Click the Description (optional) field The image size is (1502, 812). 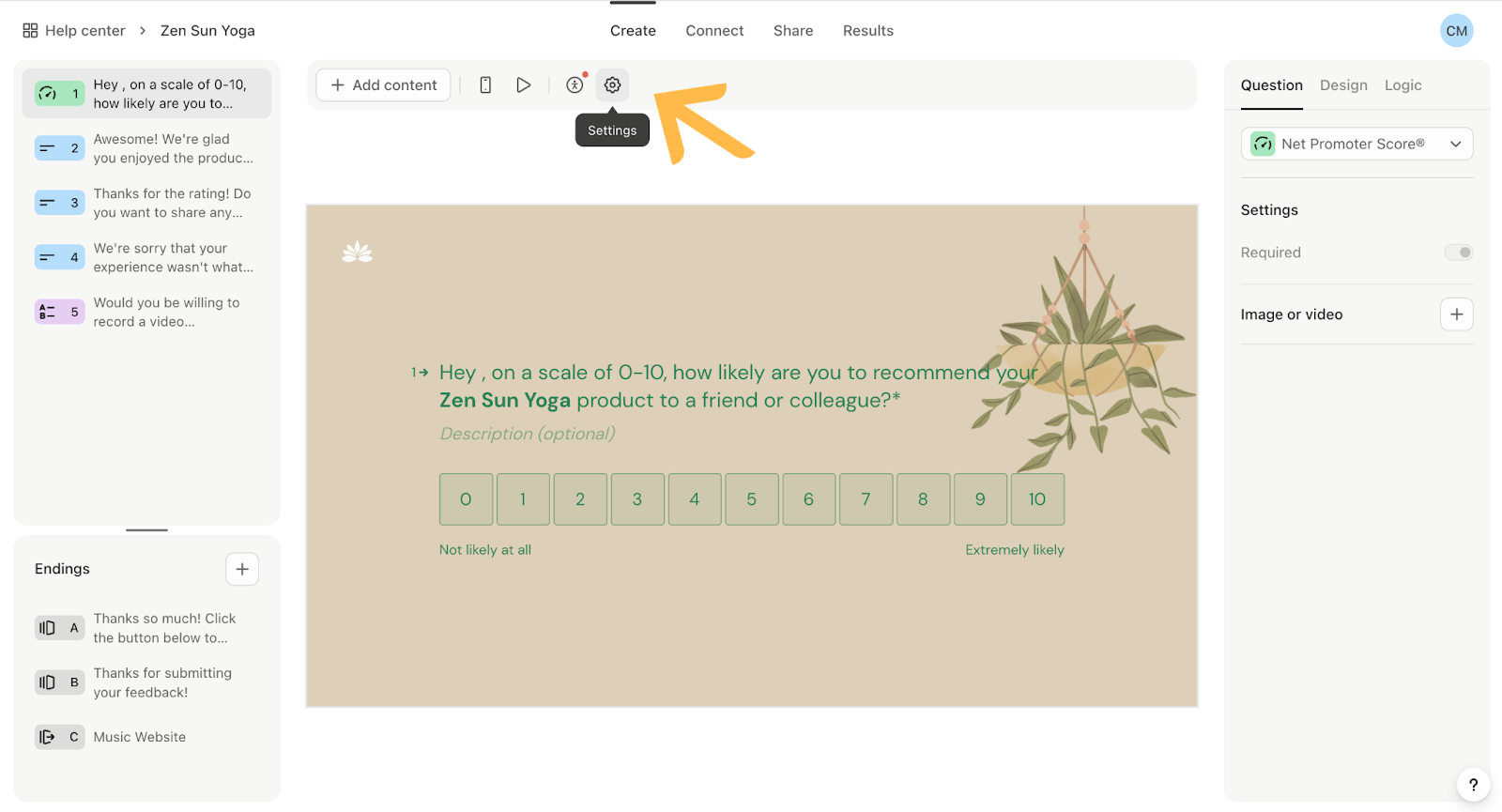(x=528, y=434)
